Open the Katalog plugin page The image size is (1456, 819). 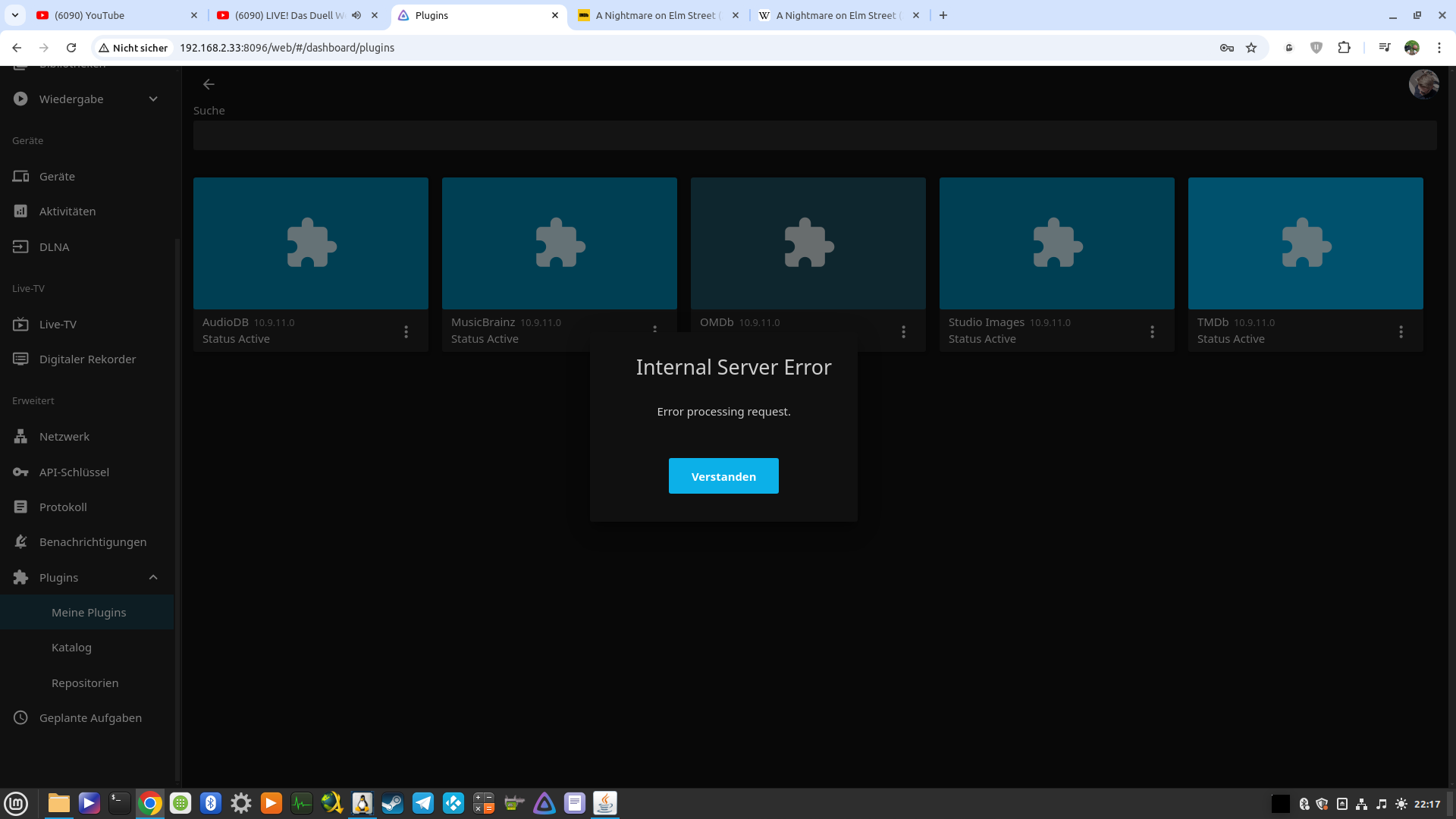pyautogui.click(x=71, y=648)
